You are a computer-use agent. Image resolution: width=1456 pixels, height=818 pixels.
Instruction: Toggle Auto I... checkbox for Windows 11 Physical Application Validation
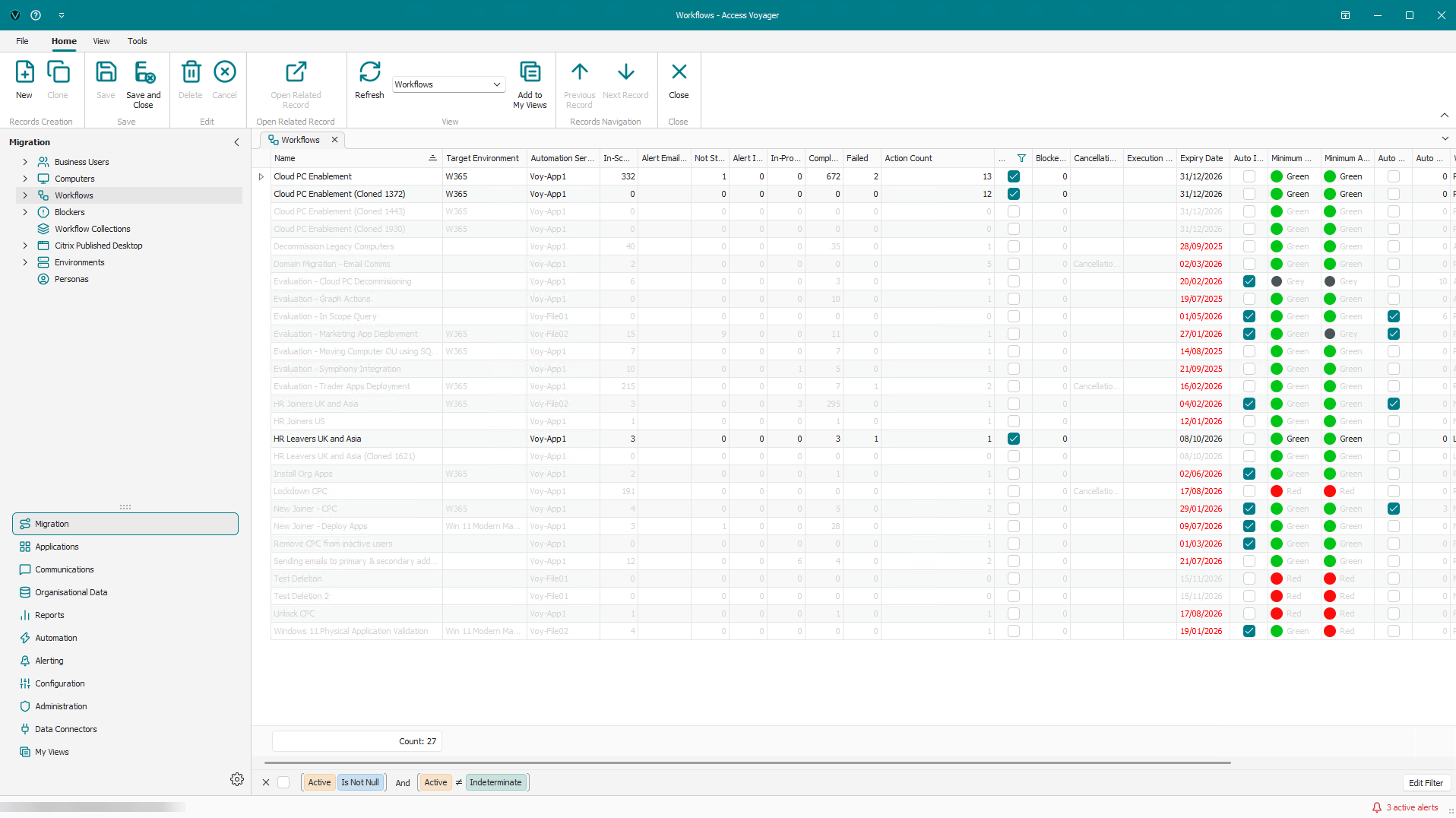point(1249,631)
